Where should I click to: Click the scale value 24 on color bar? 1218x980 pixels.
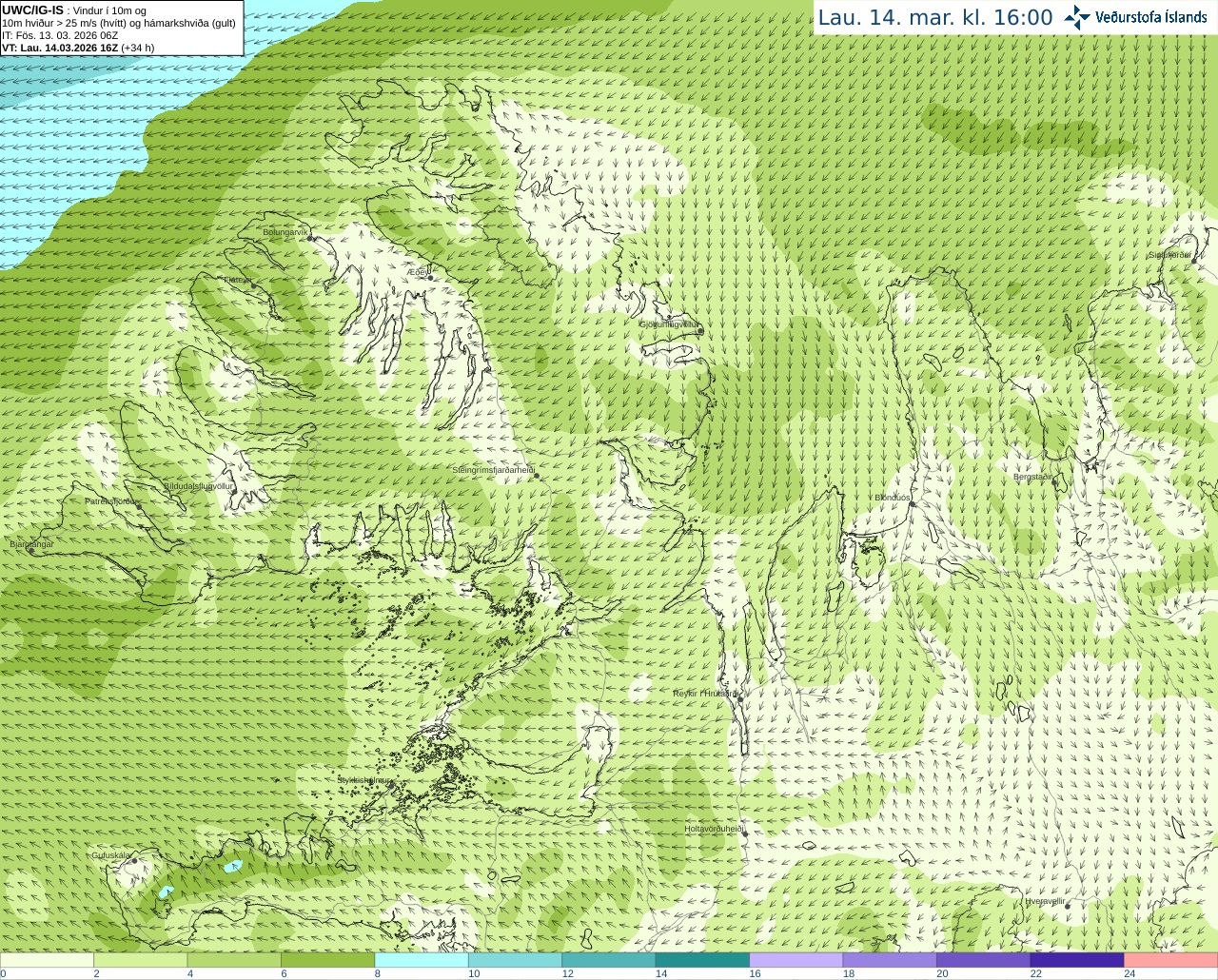point(1130,973)
